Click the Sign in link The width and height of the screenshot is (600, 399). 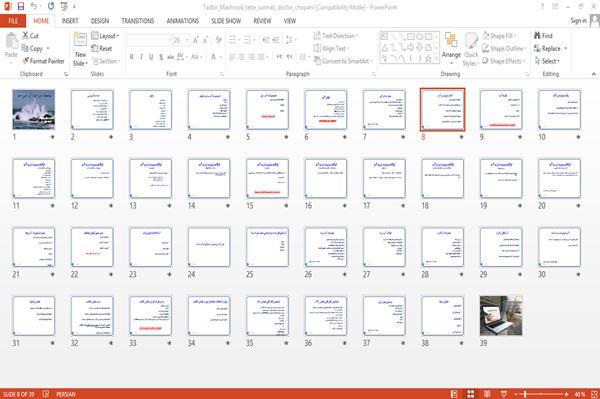click(578, 21)
